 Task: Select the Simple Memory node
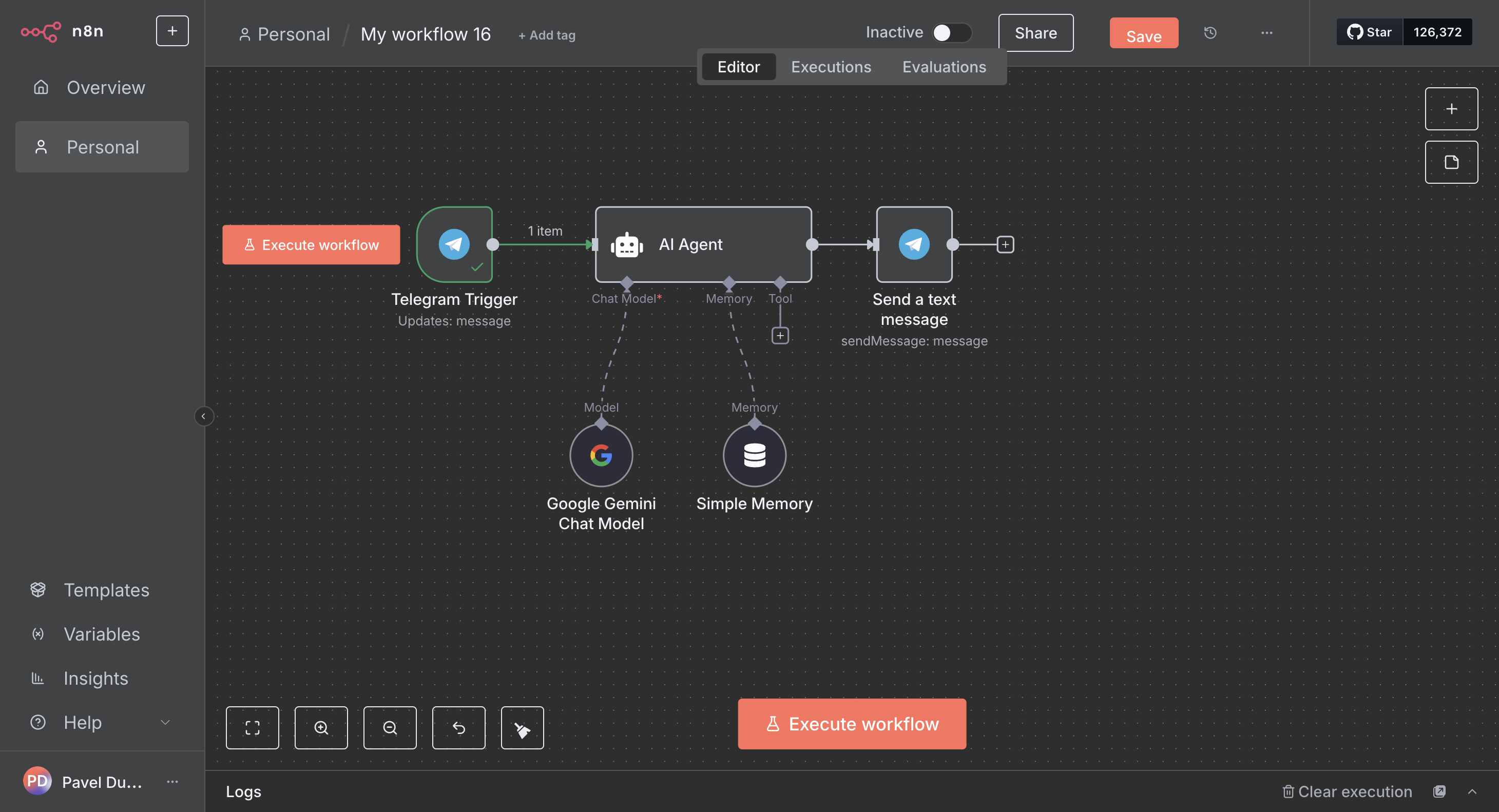(754, 455)
